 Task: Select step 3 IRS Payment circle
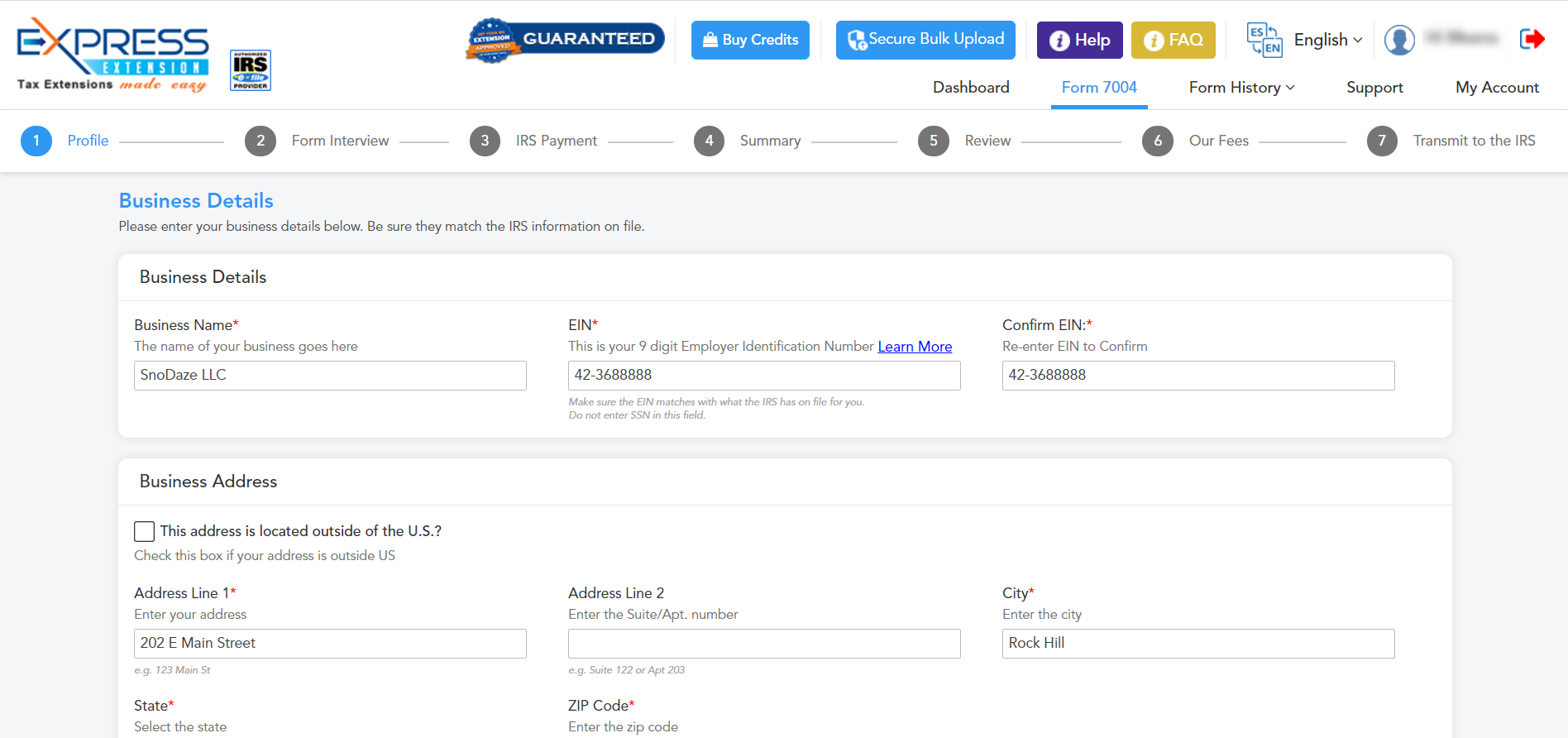485,141
